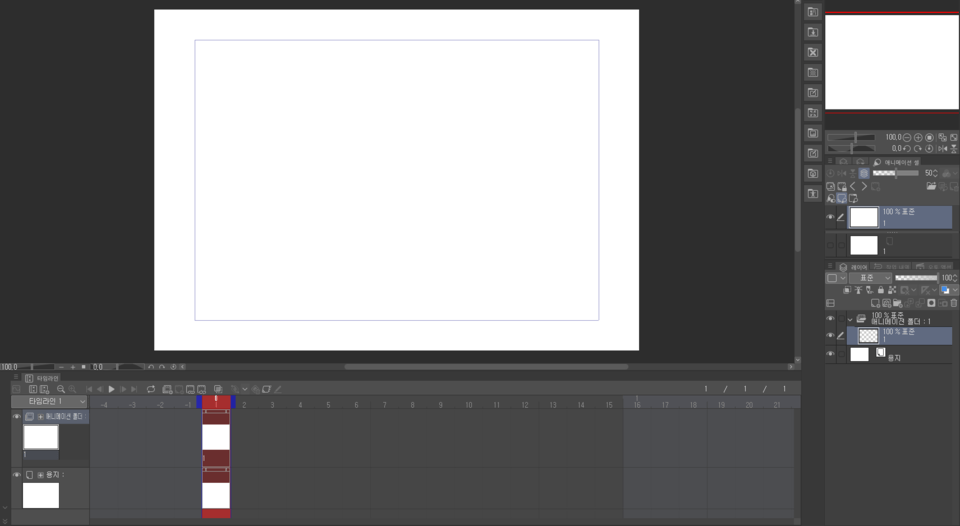Step to the previous frame

coord(100,389)
